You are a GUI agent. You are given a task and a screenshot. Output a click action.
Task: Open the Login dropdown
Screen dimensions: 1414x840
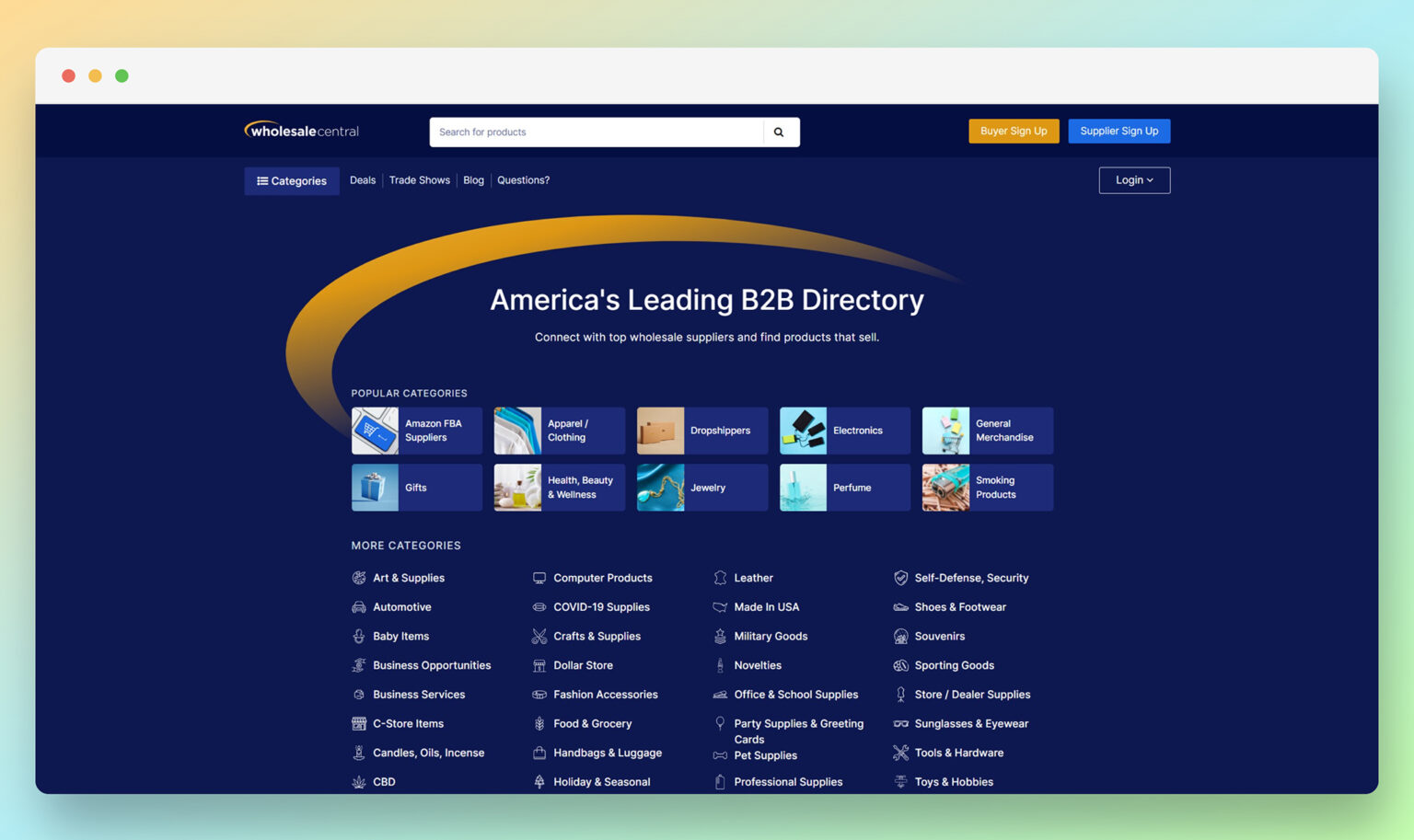pyautogui.click(x=1134, y=179)
